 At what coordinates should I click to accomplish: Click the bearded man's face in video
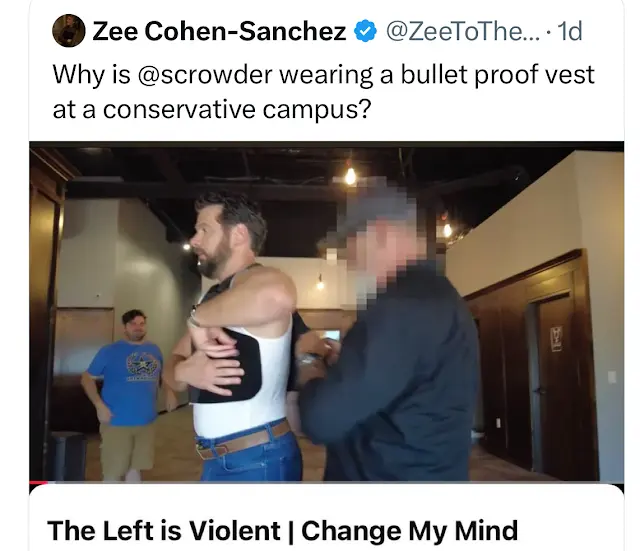pos(212,241)
